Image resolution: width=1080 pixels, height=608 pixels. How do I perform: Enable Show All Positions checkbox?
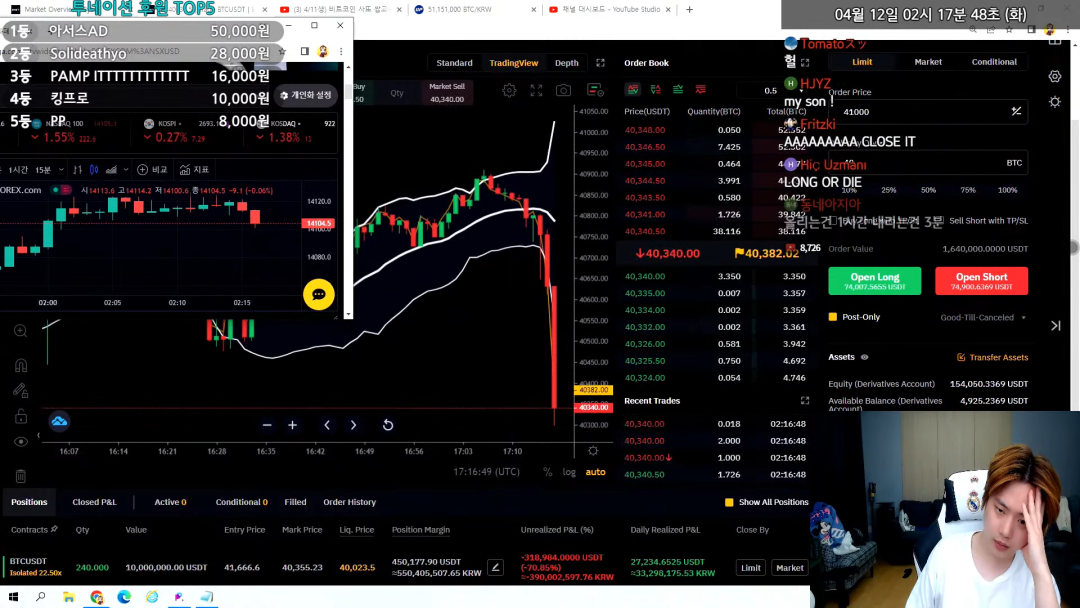coord(729,502)
